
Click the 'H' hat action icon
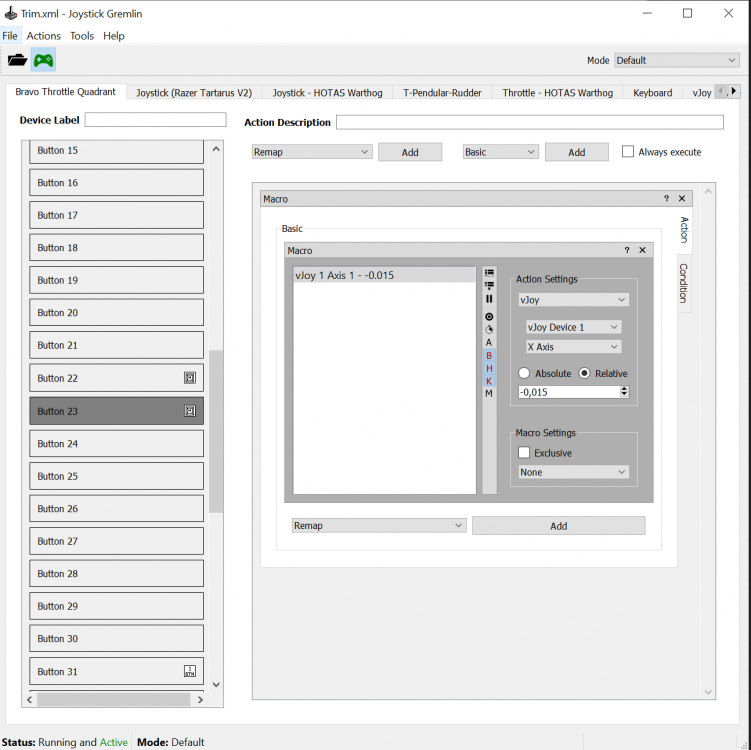pos(489,368)
